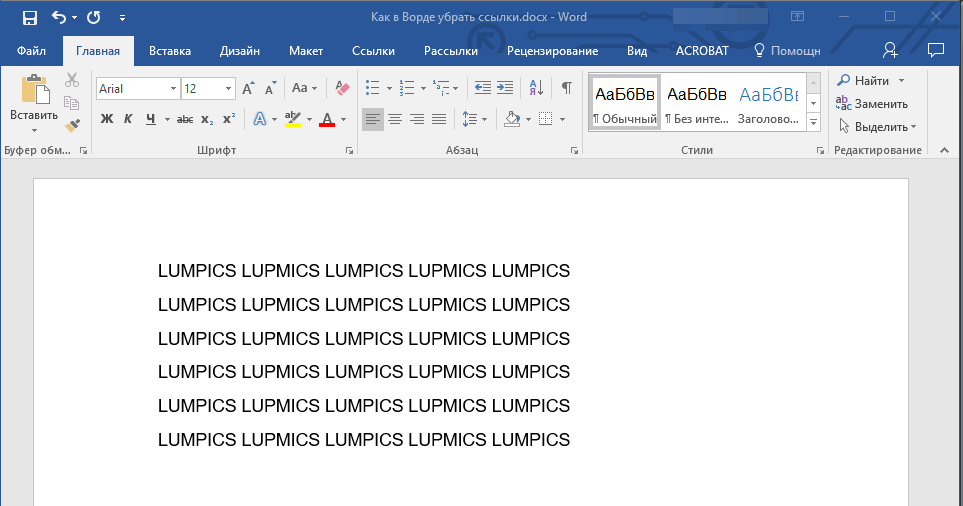Apply the red font color swatch

(x=326, y=120)
